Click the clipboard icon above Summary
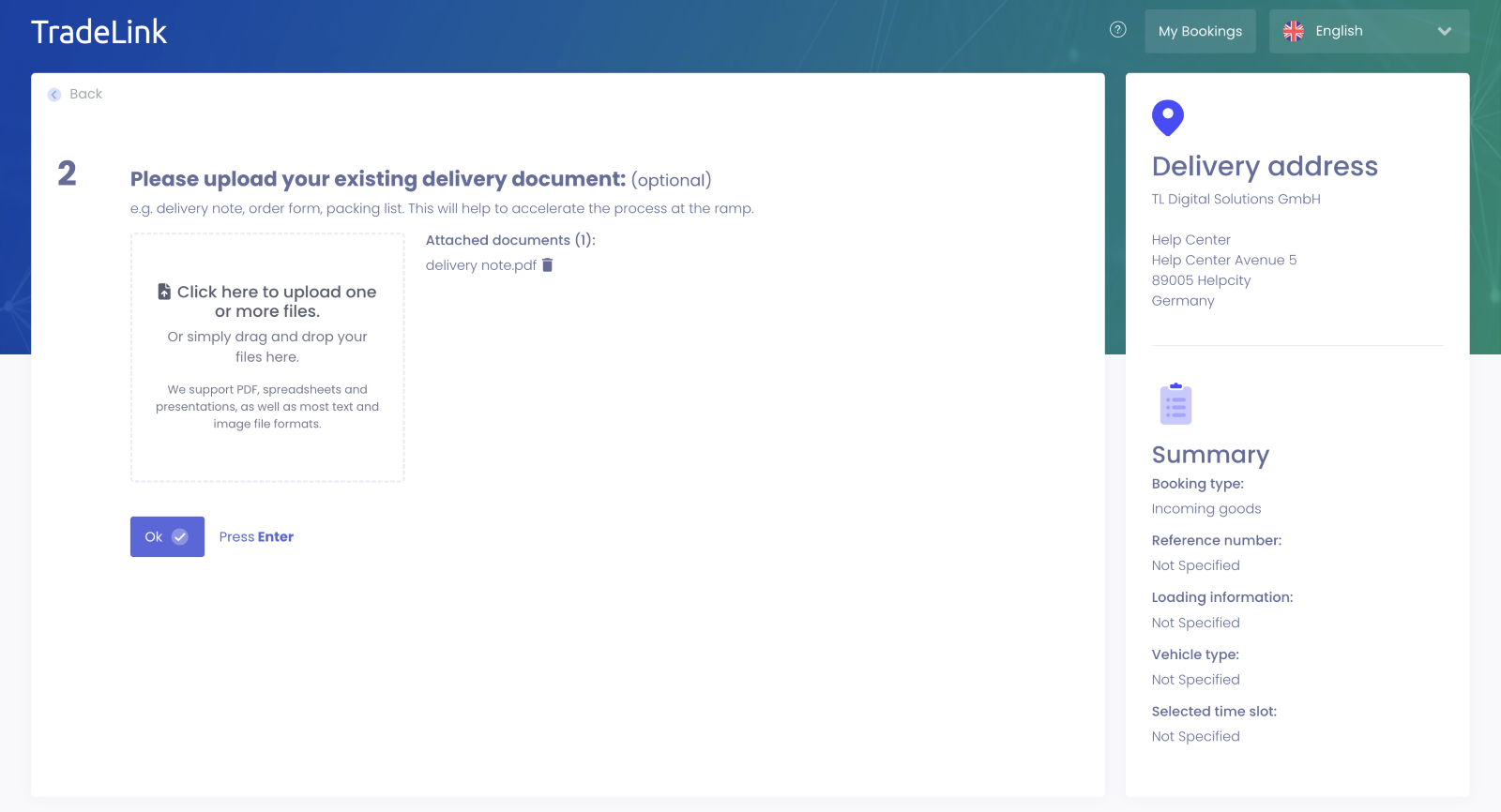 click(x=1175, y=404)
